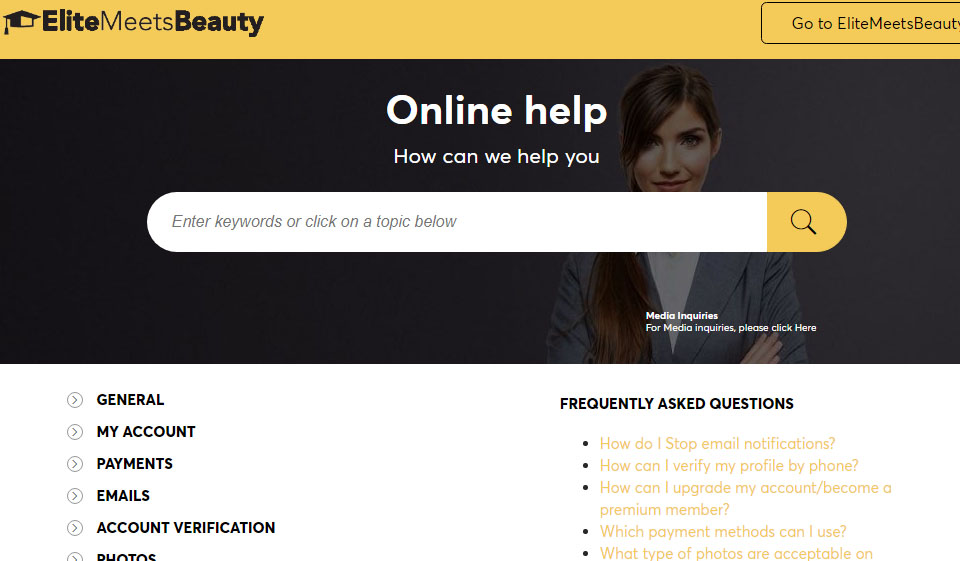This screenshot has height=561, width=960.
Task: Click the magnifying glass search icon
Action: [x=804, y=222]
